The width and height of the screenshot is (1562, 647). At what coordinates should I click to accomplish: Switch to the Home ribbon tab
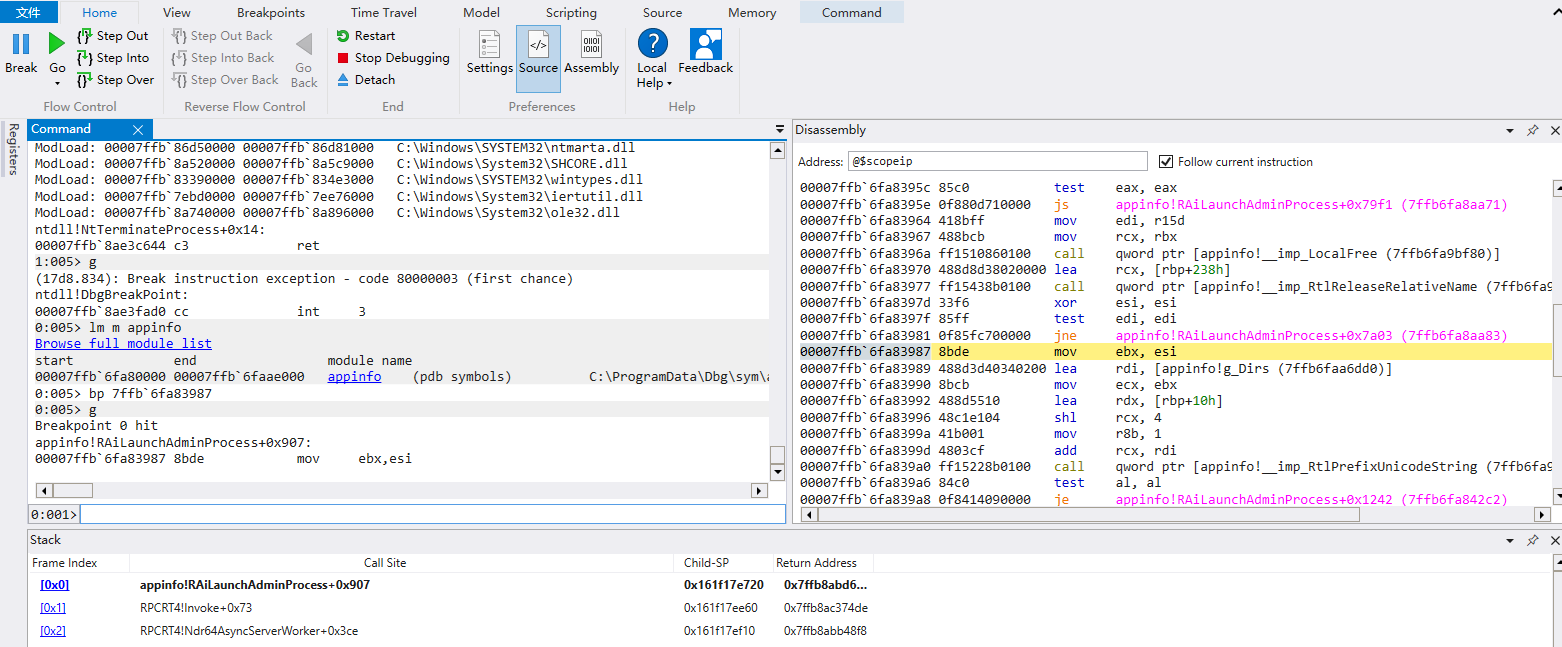[99, 13]
